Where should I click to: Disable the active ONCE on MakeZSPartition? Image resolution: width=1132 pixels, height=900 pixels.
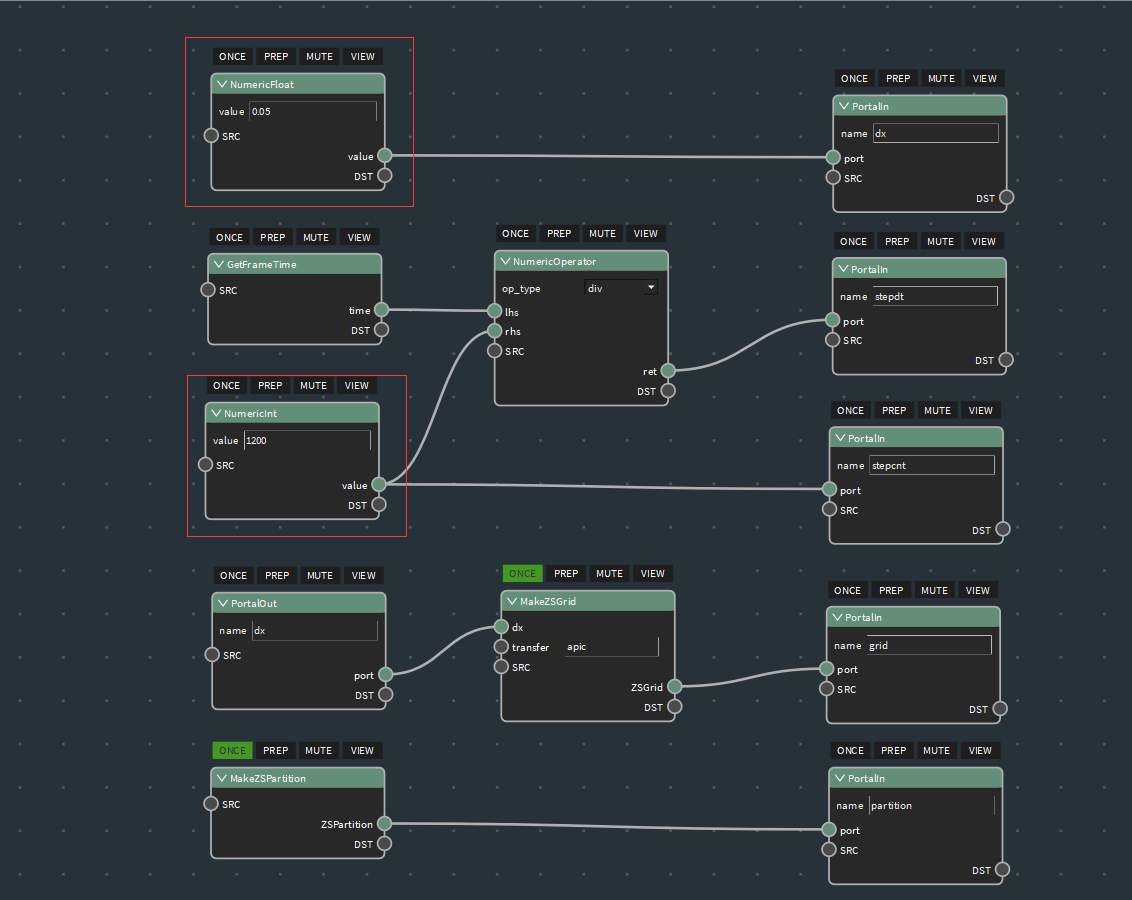(232, 751)
